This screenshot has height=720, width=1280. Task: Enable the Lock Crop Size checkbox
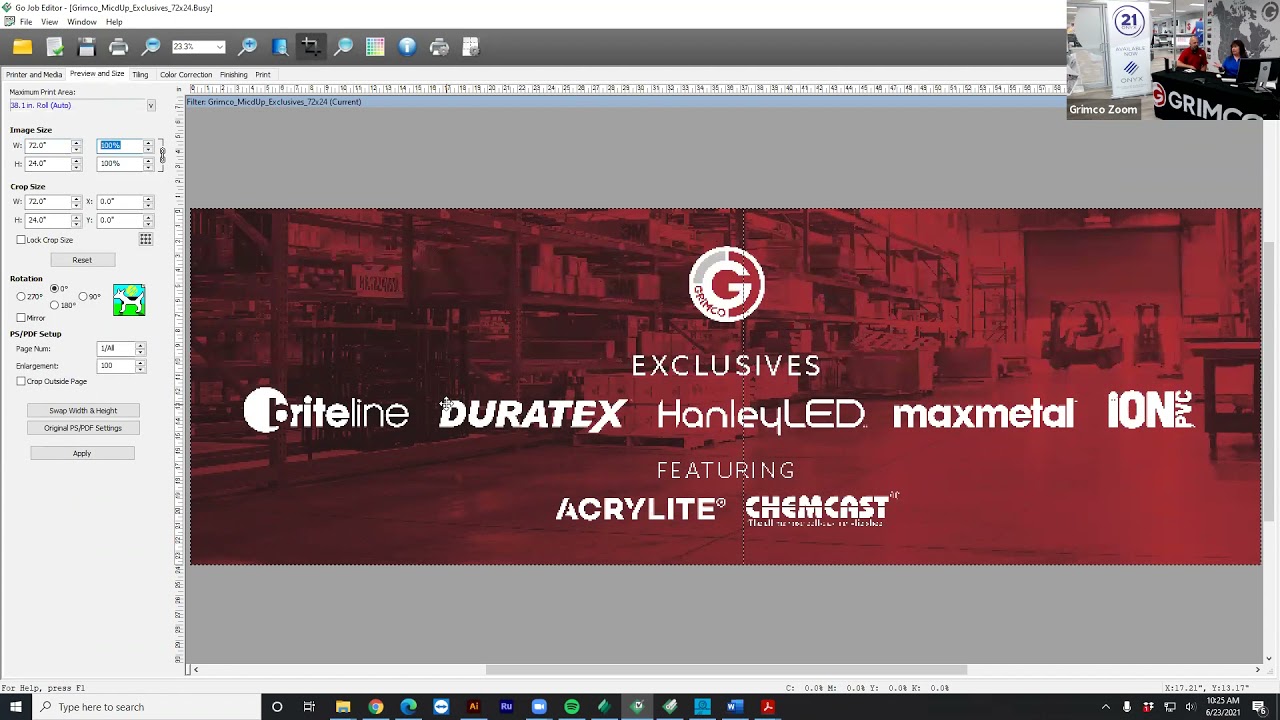[21, 240]
